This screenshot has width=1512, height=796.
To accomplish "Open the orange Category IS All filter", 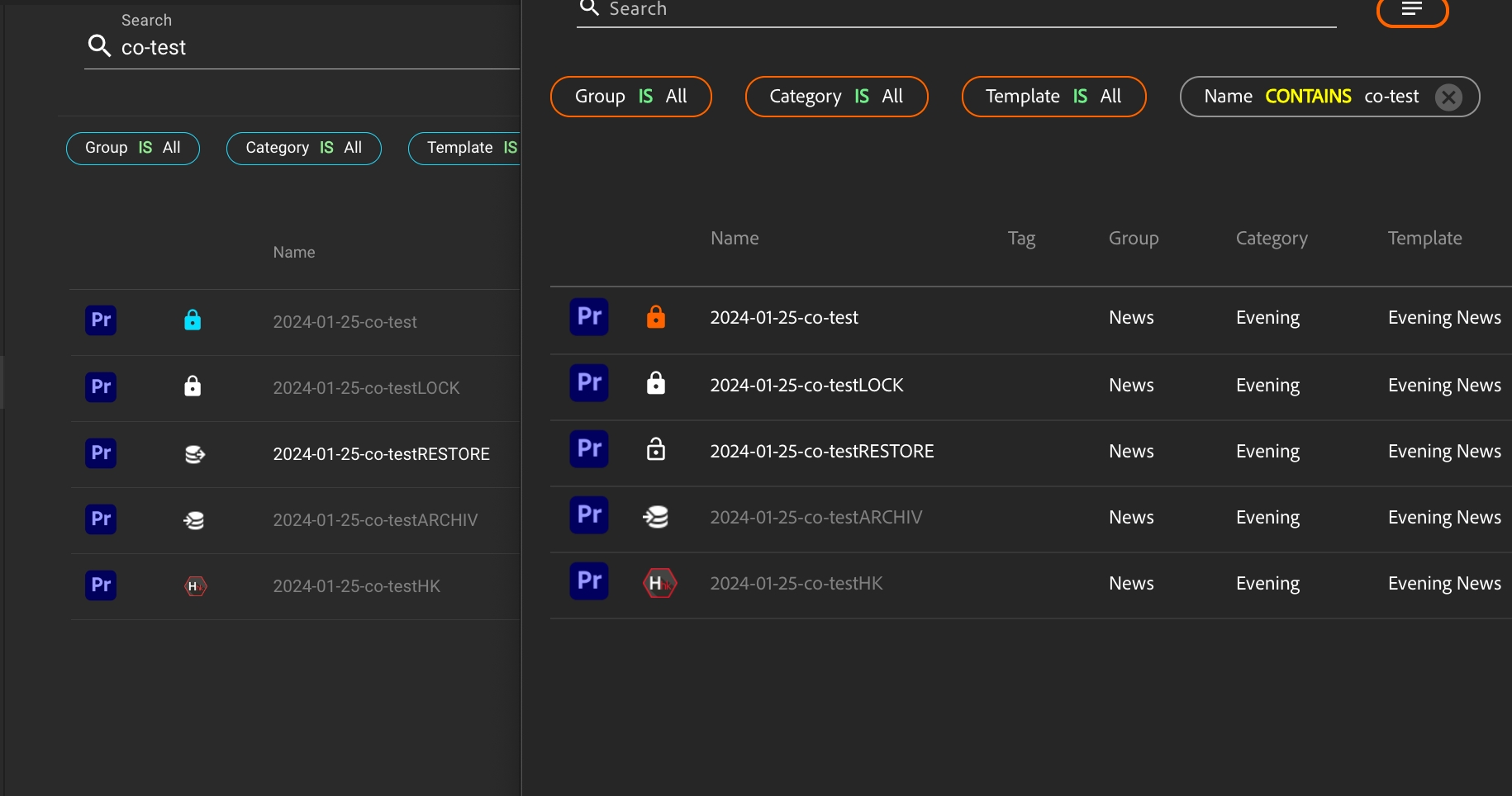I will (x=836, y=97).
